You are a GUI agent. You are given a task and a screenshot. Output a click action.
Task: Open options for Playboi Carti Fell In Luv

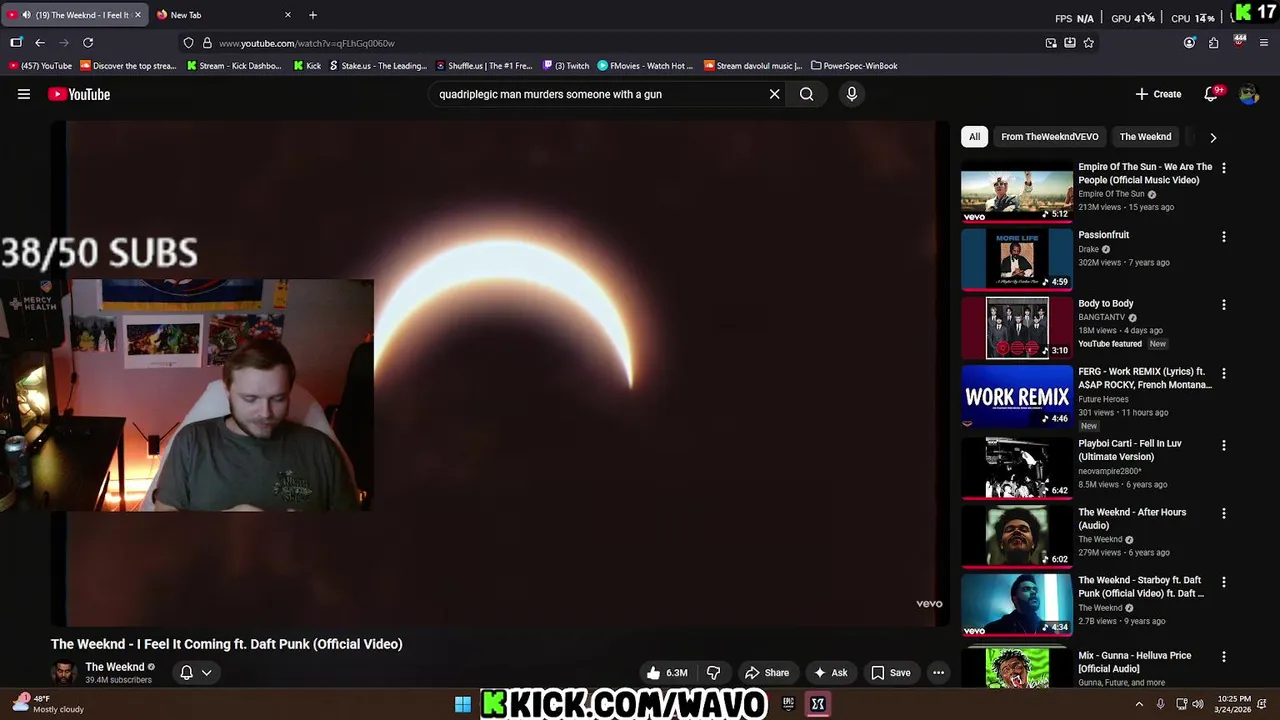[x=1224, y=445]
